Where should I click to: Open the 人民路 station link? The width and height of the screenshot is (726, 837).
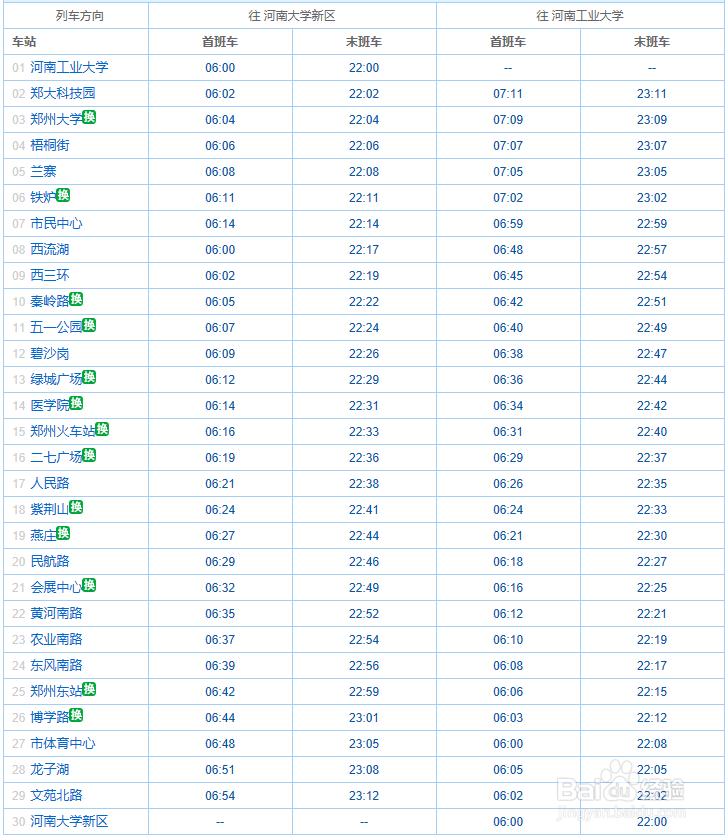click(x=50, y=484)
